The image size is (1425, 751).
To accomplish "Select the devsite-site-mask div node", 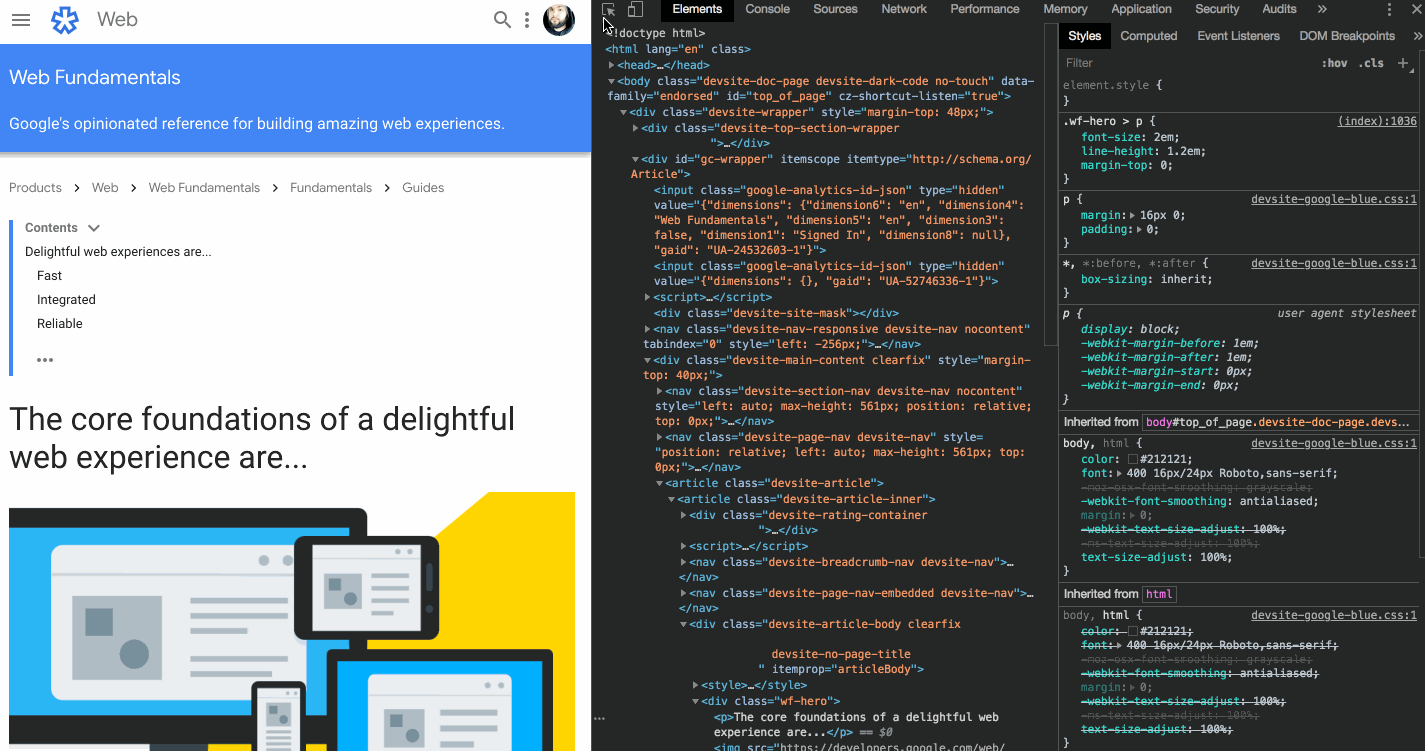I will 777,313.
